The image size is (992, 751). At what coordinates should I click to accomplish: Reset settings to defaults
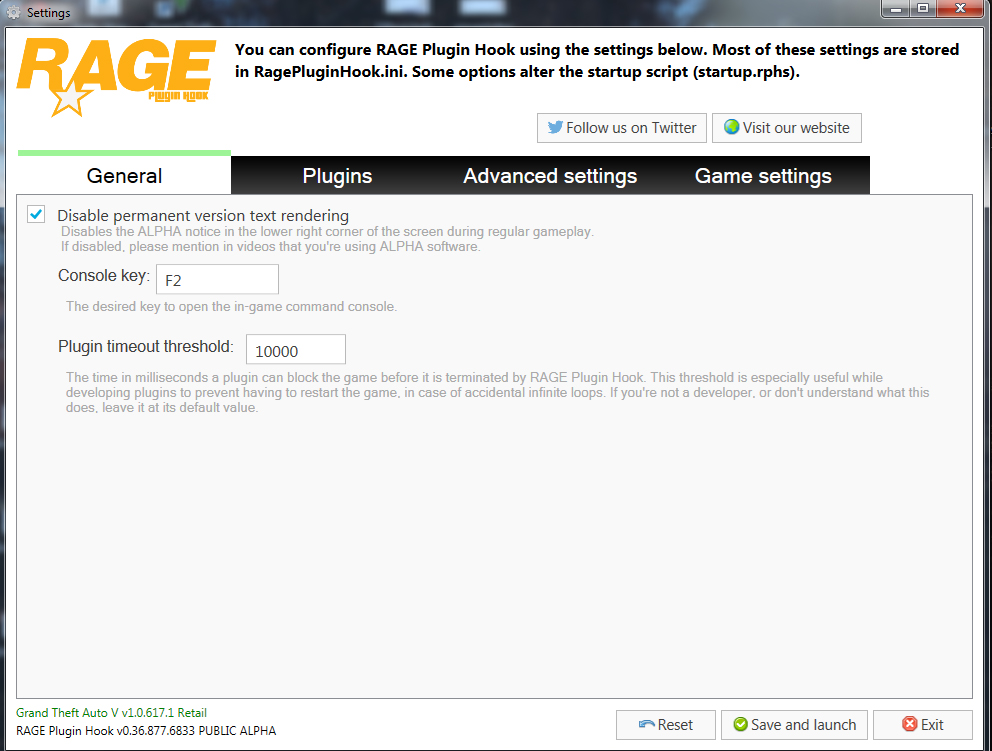(x=666, y=724)
